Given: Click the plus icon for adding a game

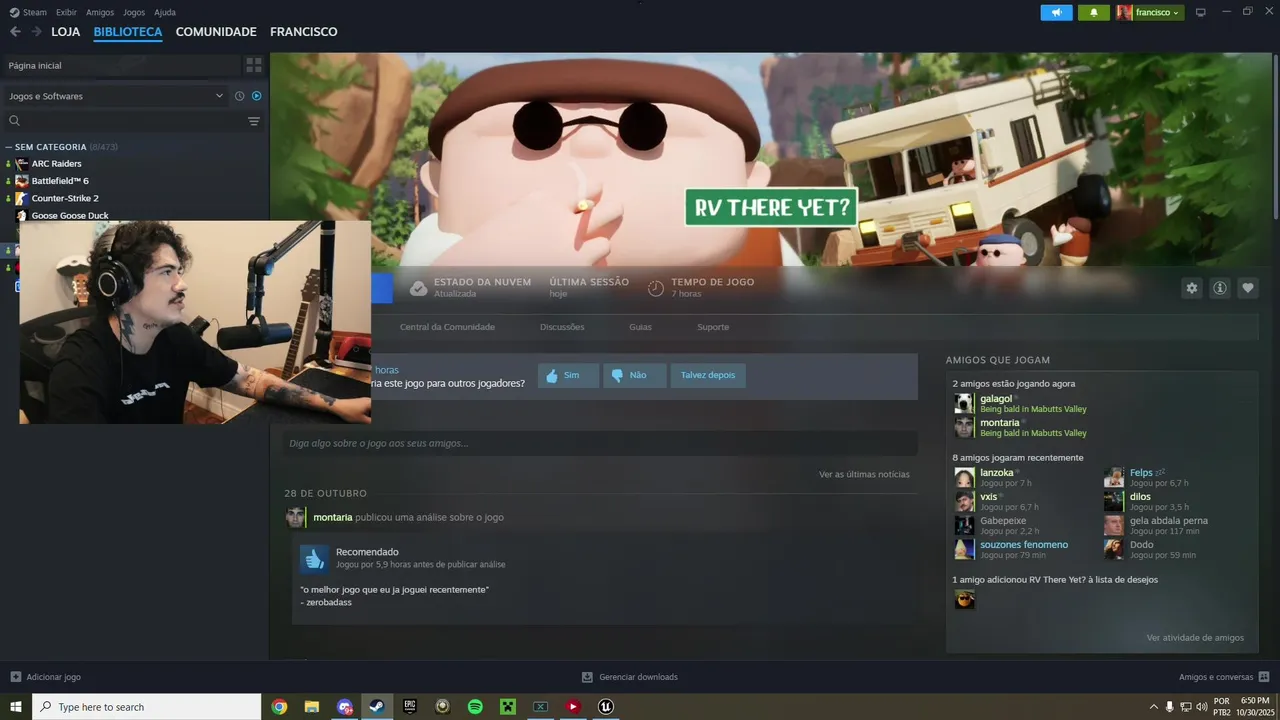Looking at the screenshot, I should pyautogui.click(x=15, y=677).
